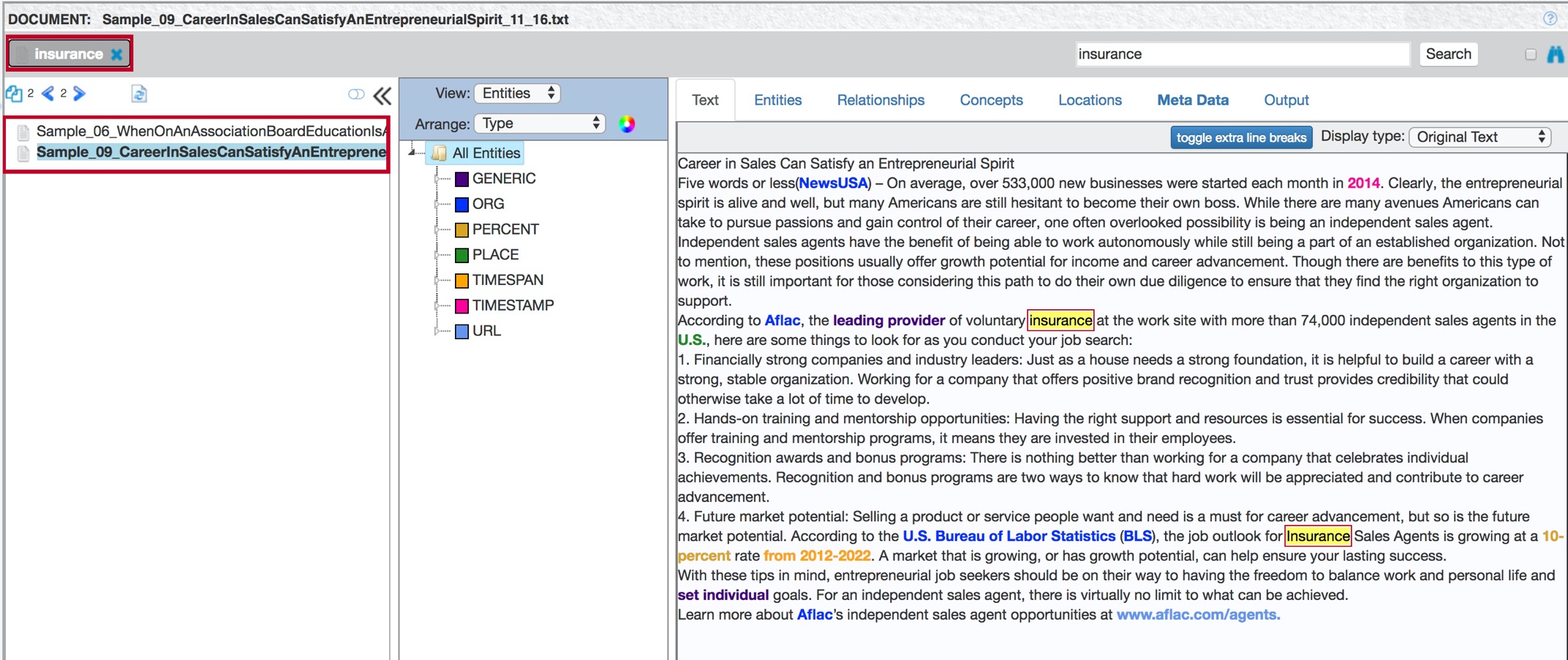Open the Arrange dropdown set to Type
The image size is (1568, 660).
pyautogui.click(x=540, y=124)
